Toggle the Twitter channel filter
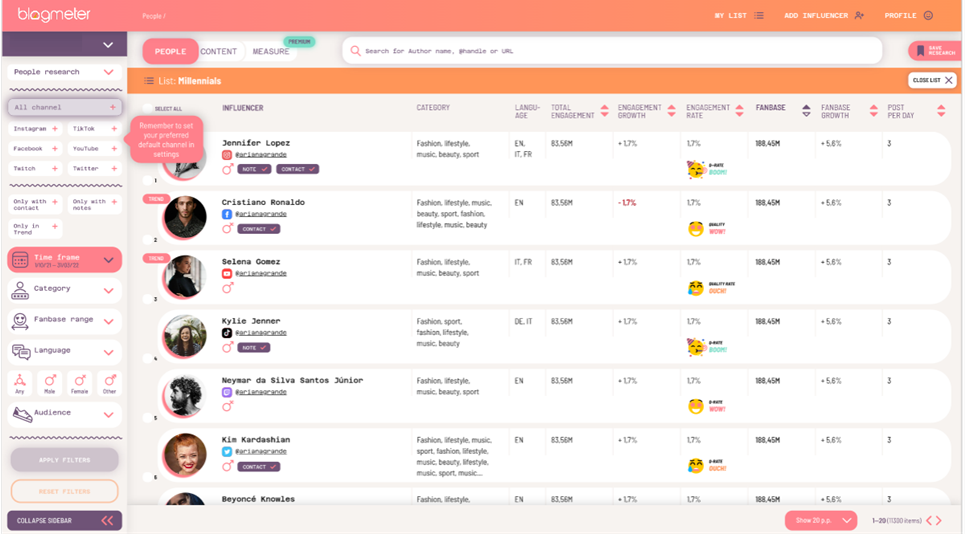 point(95,168)
